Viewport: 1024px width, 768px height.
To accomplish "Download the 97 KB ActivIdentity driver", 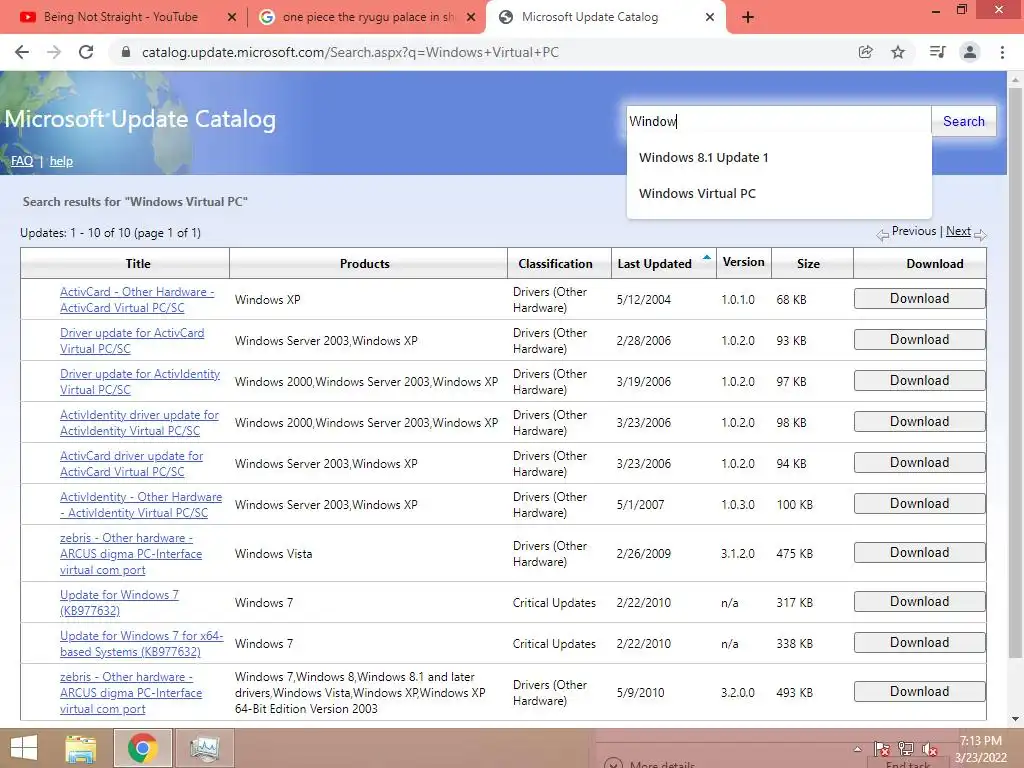I will 919,381.
